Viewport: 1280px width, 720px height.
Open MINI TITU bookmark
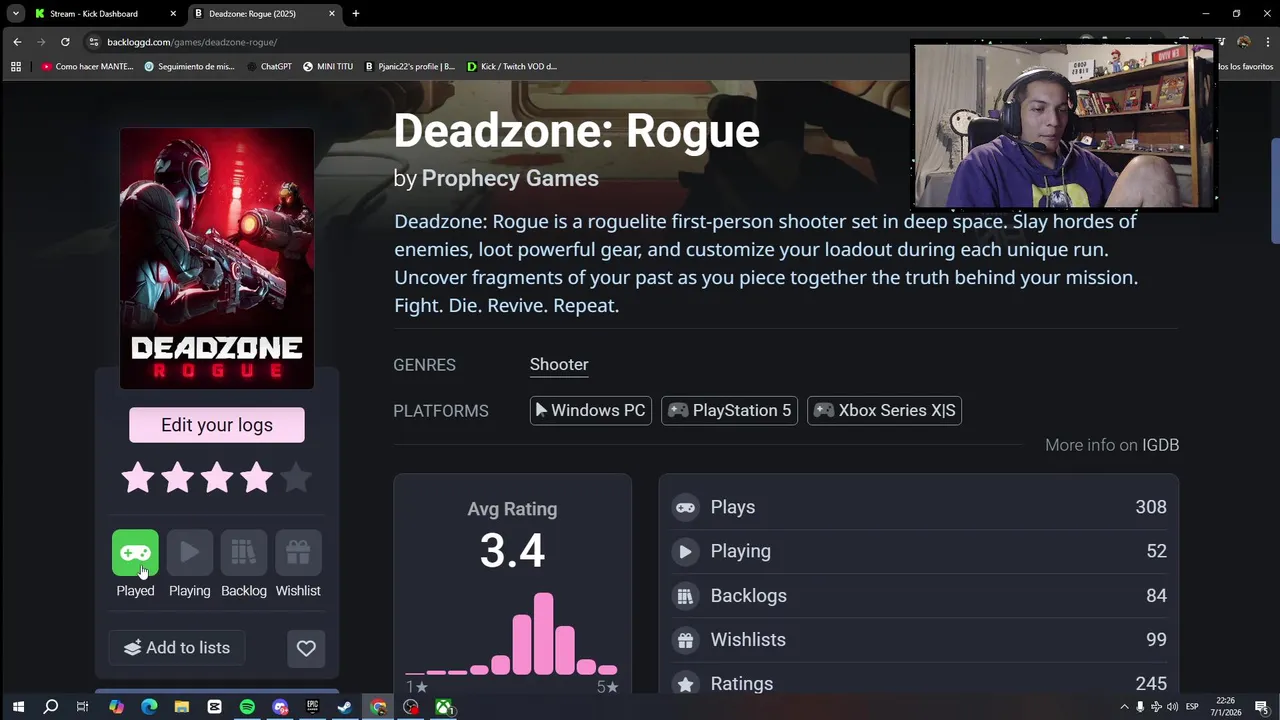328,67
